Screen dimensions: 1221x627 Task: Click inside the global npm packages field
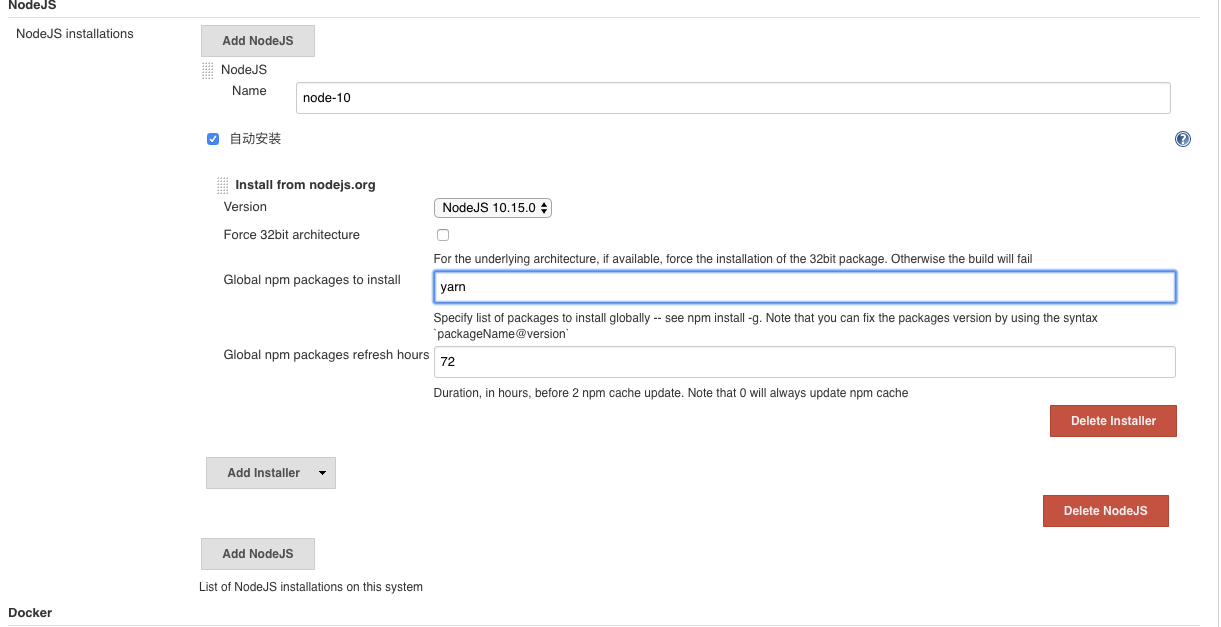(x=805, y=287)
